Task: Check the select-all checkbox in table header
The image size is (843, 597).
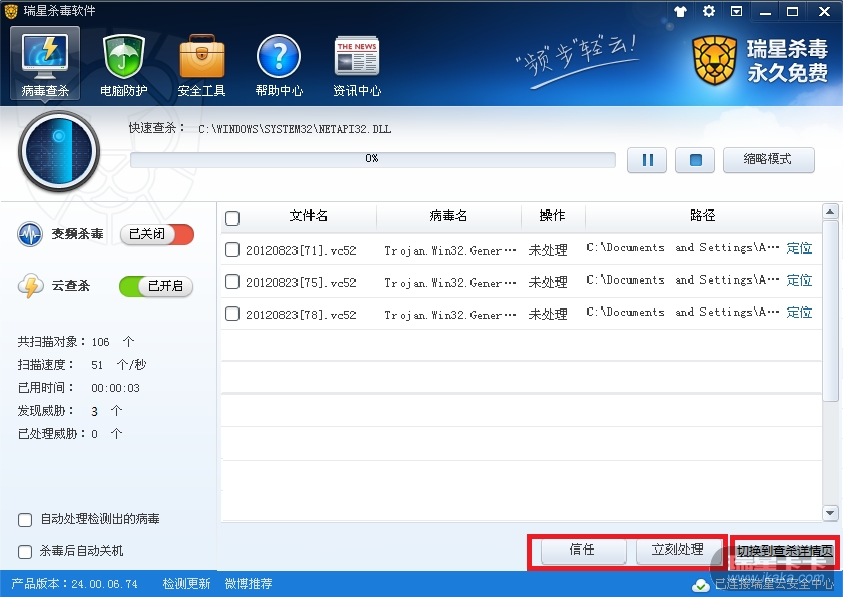Action: pyautogui.click(x=232, y=218)
